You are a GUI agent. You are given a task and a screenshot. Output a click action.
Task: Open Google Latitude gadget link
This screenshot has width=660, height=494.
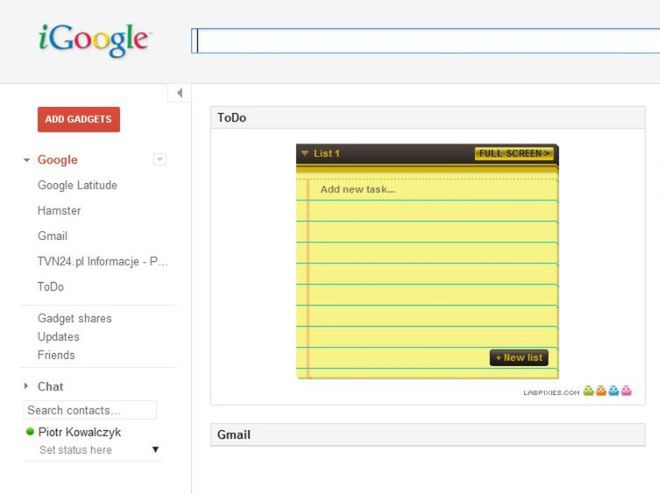(77, 185)
